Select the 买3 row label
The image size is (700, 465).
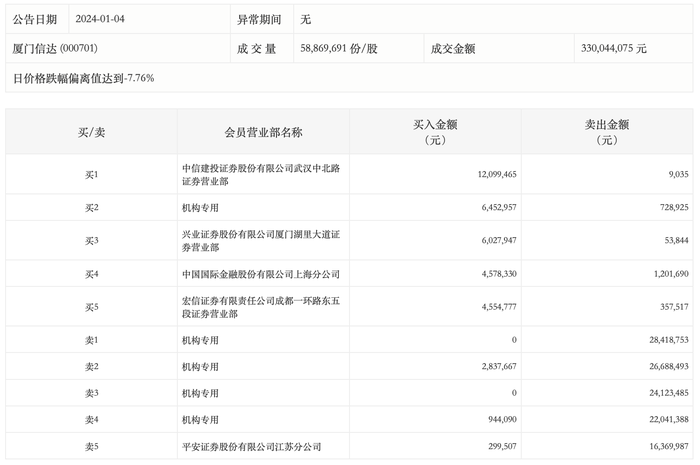coord(91,241)
